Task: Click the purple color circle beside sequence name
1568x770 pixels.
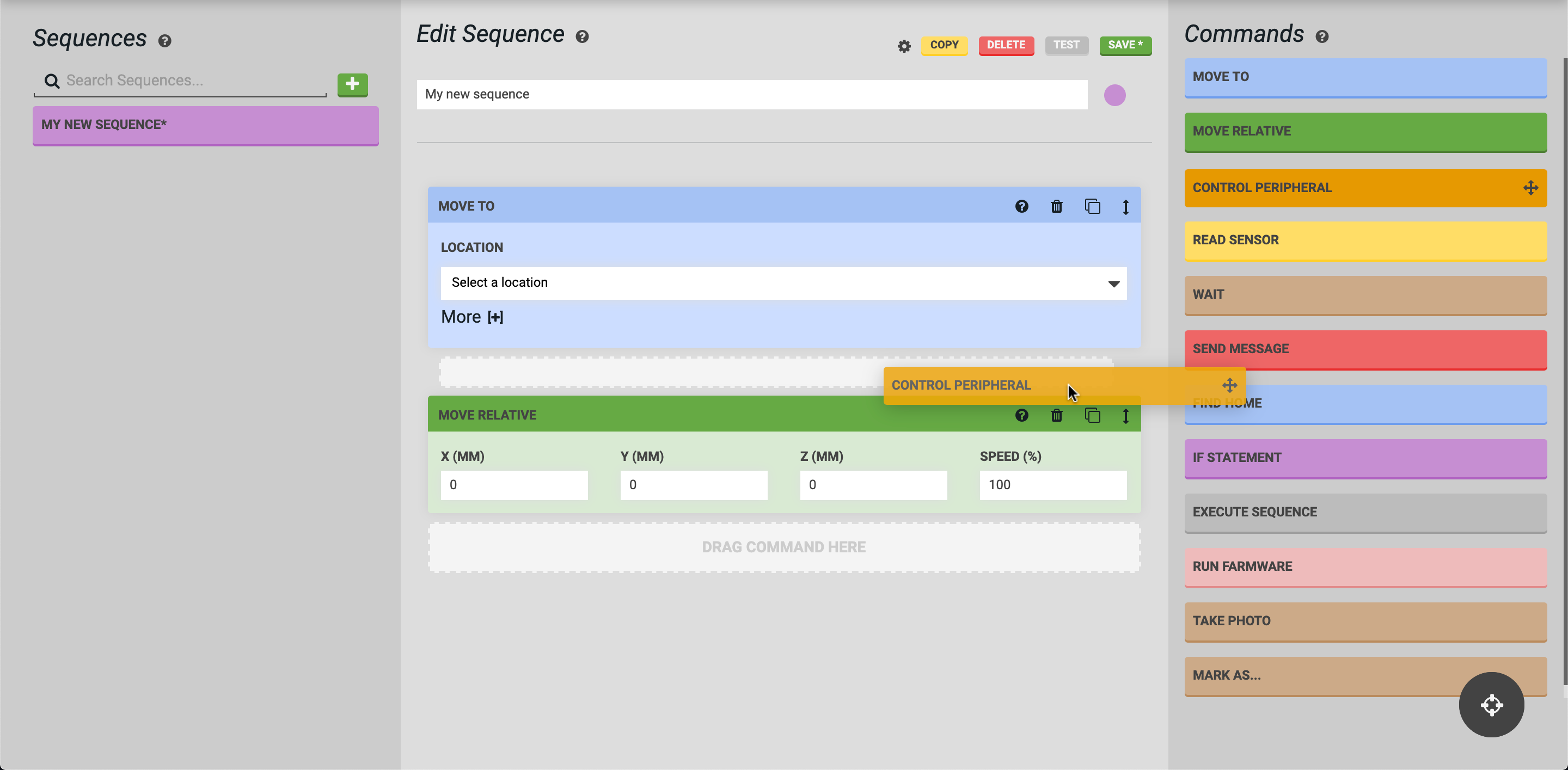Action: [1114, 95]
